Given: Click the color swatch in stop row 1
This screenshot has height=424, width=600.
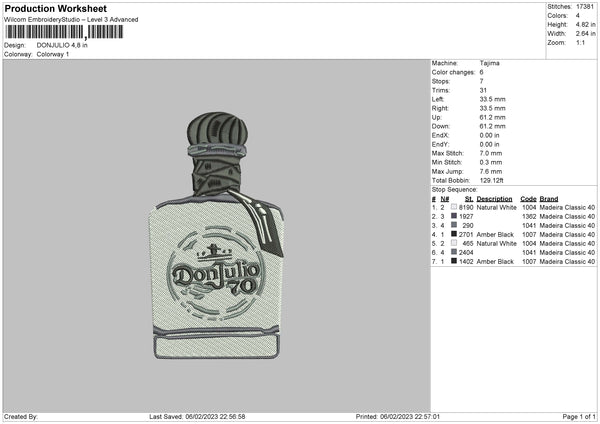Looking at the screenshot, I should 454,207.
